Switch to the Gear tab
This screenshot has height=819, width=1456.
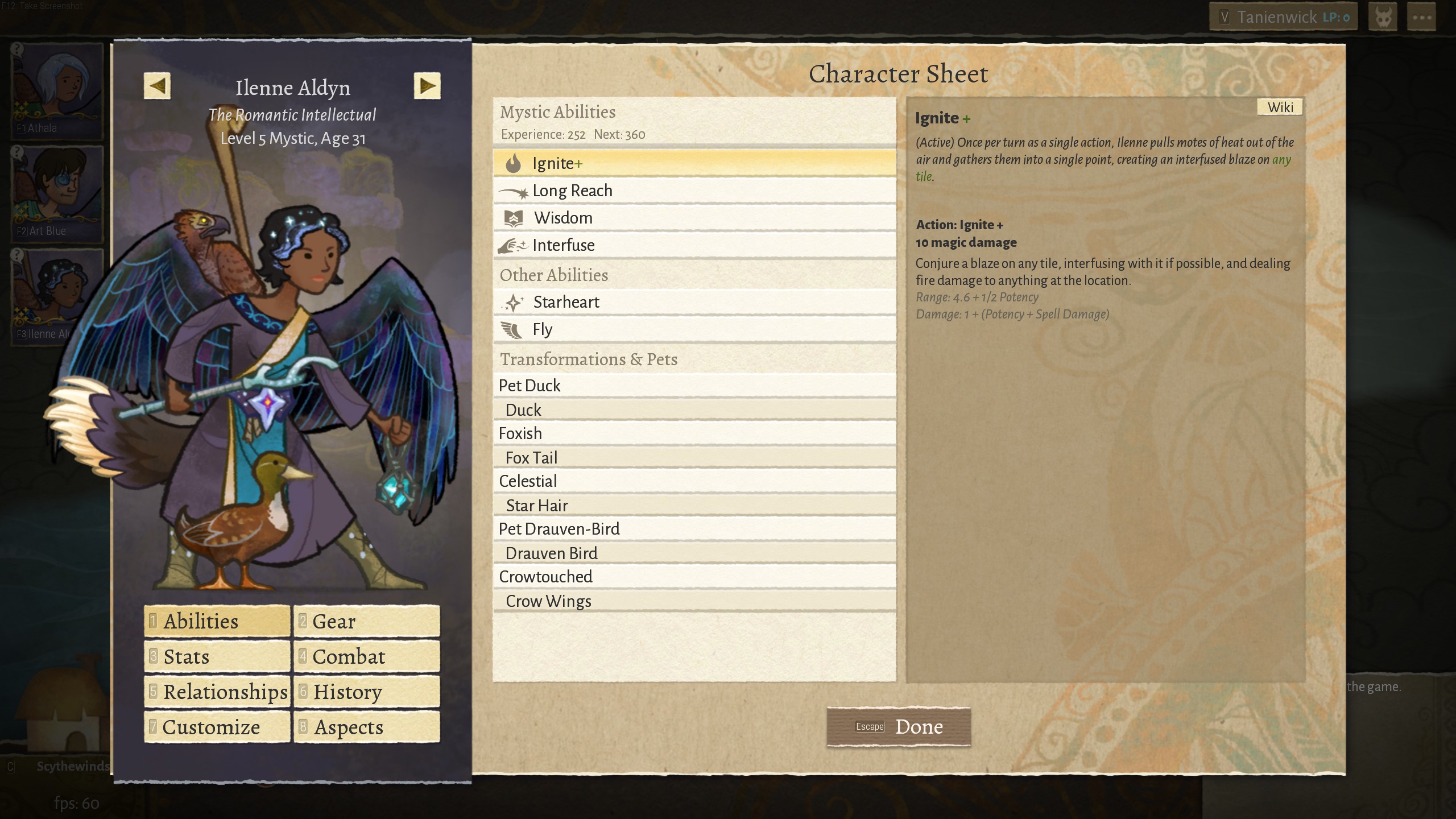click(367, 621)
